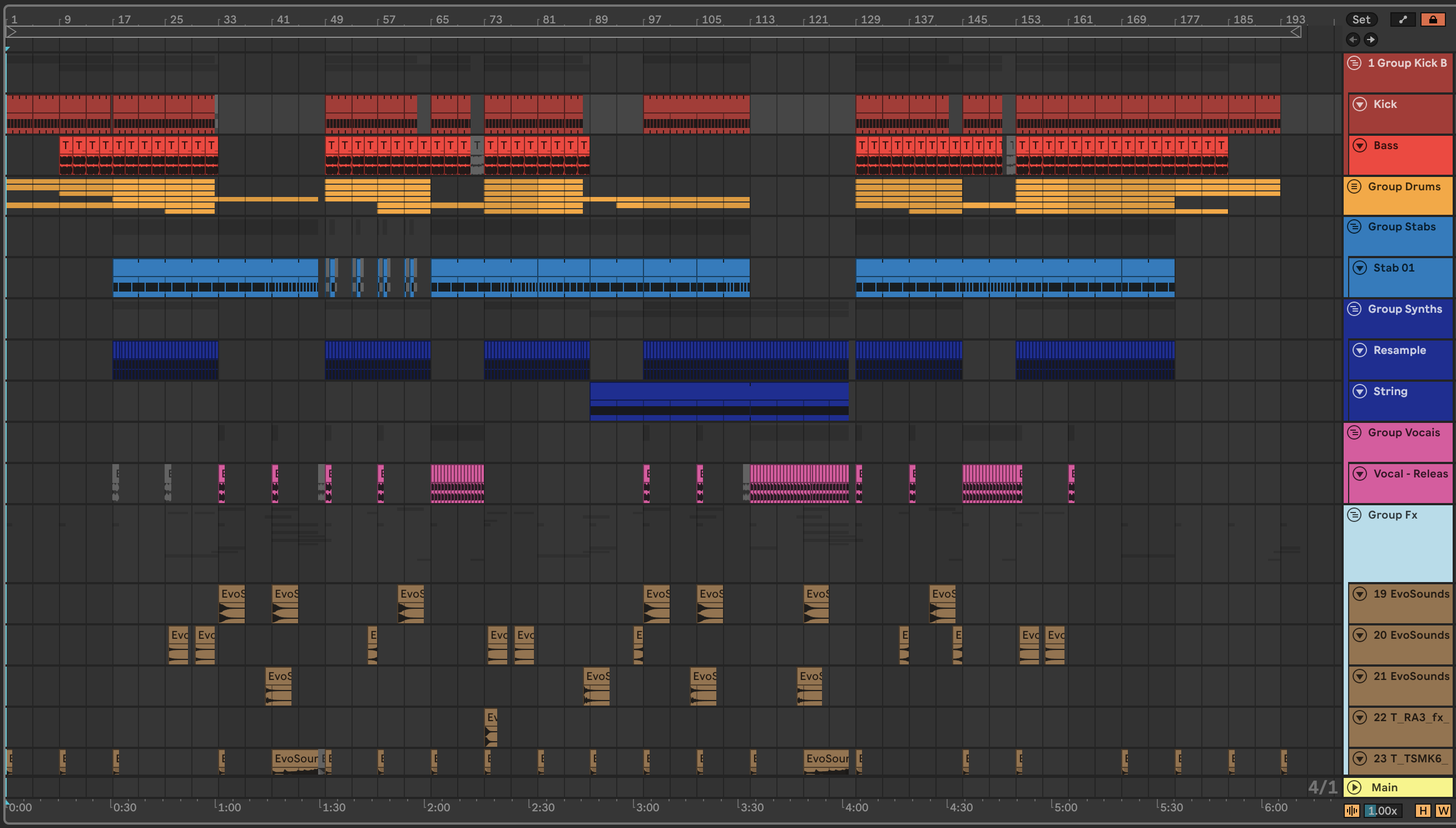Screen dimensions: 1456x828
Task: Unfold the Vocal - Releas track arrow
Action: [1359, 474]
